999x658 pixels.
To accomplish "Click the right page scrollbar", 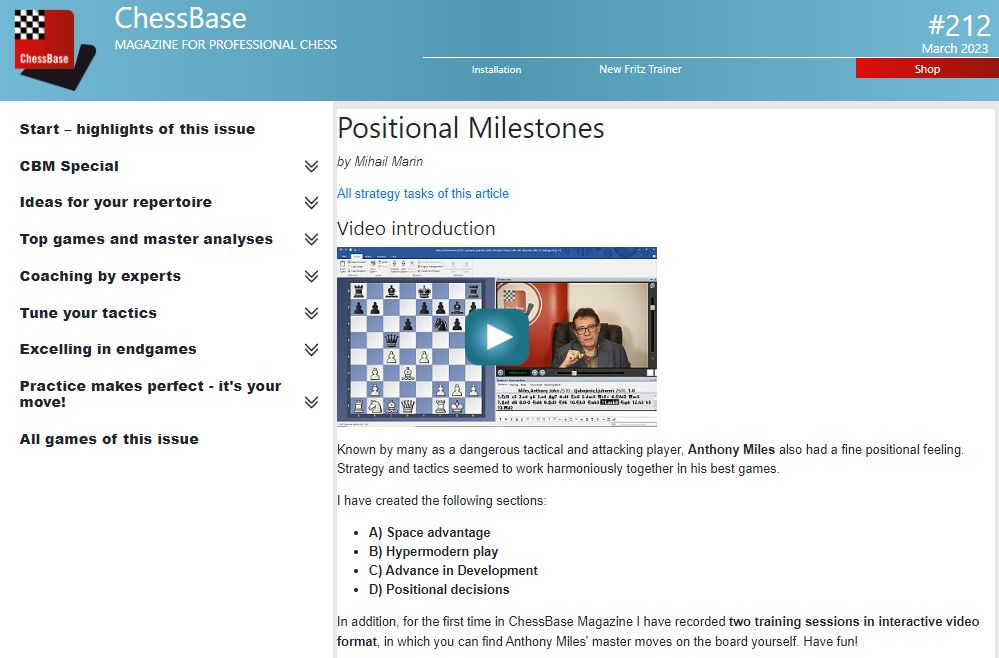I will [993, 300].
